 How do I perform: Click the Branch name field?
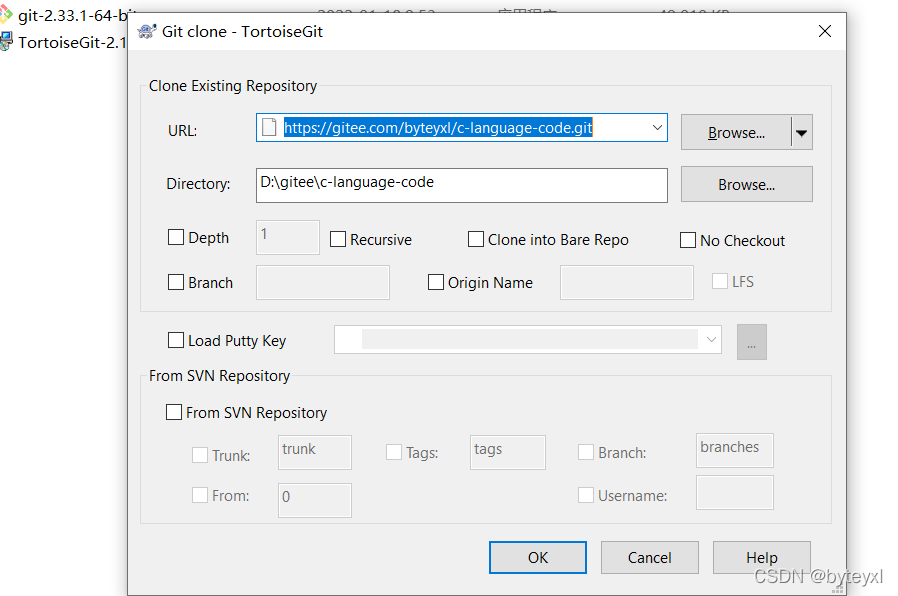[x=322, y=282]
